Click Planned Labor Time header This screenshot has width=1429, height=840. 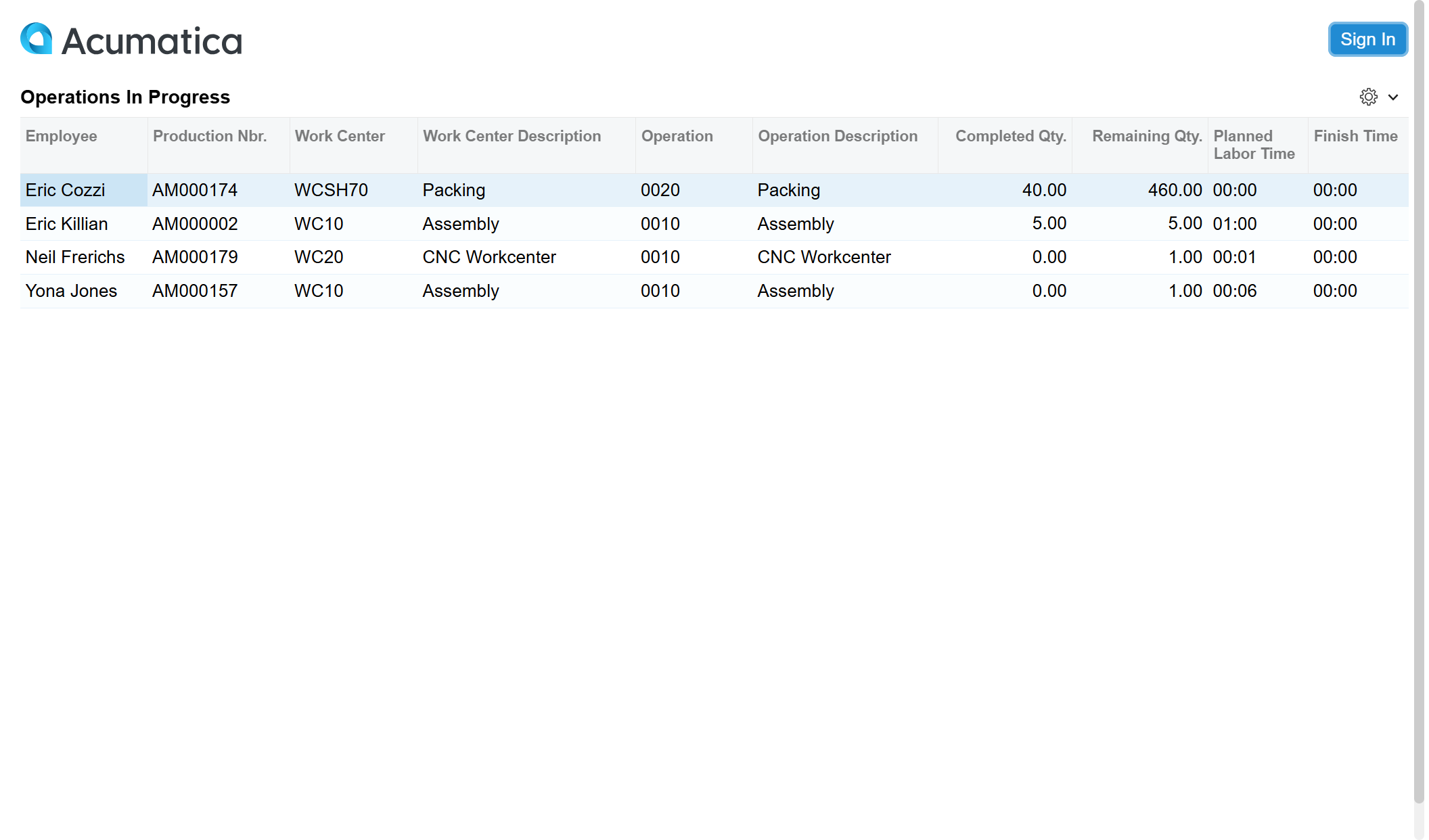[x=1254, y=145]
